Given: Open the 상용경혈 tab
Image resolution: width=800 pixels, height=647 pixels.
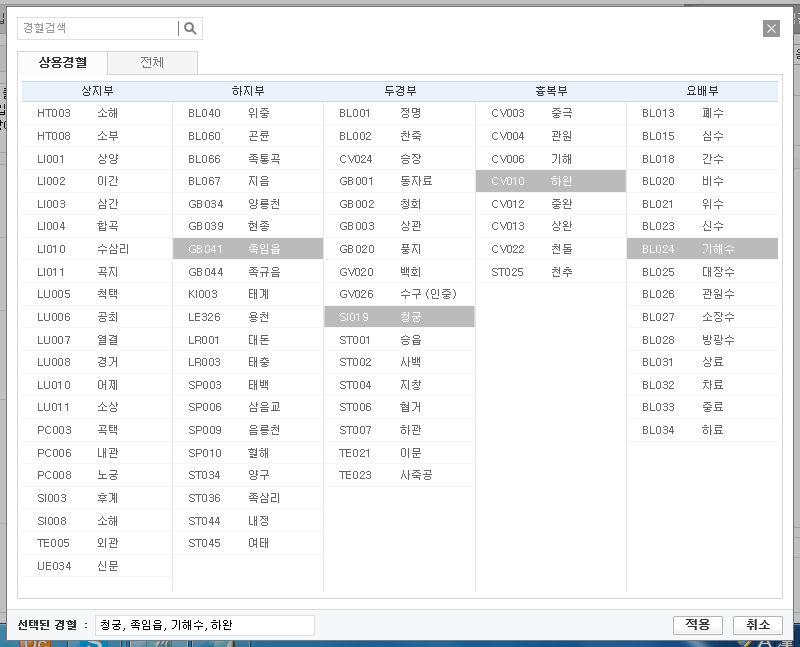Looking at the screenshot, I should 62,62.
